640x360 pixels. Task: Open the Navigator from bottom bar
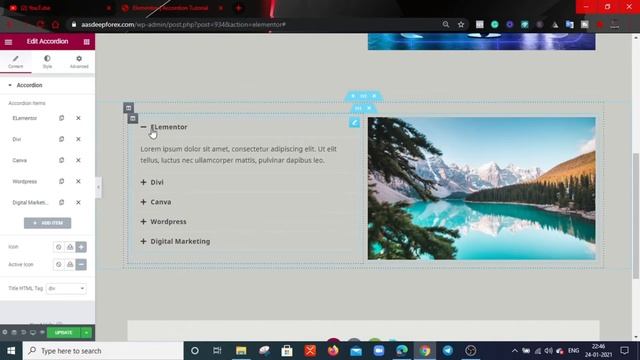tap(14, 333)
